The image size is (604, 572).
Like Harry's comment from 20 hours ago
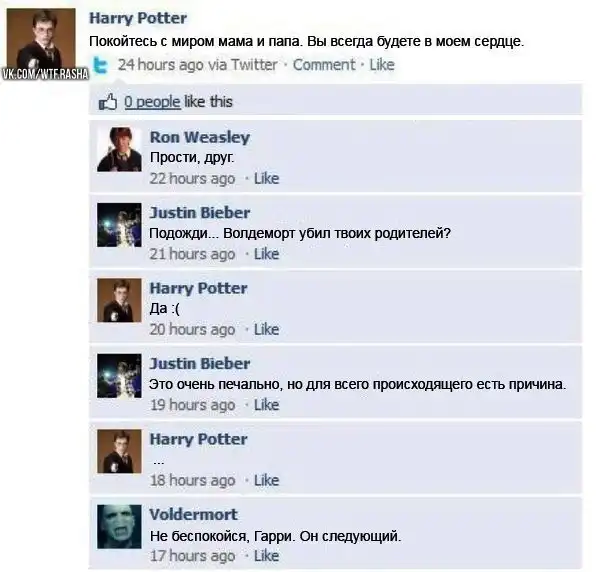[267, 329]
